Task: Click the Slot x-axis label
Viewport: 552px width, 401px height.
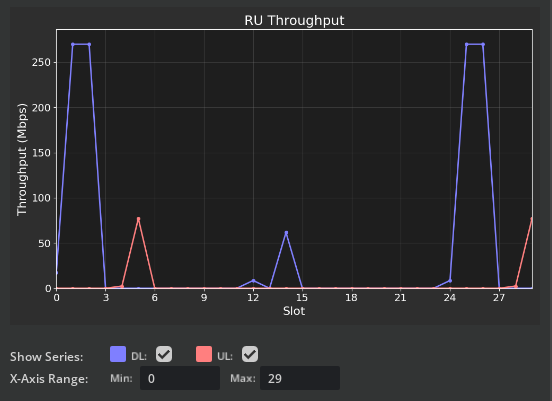Action: 294,311
